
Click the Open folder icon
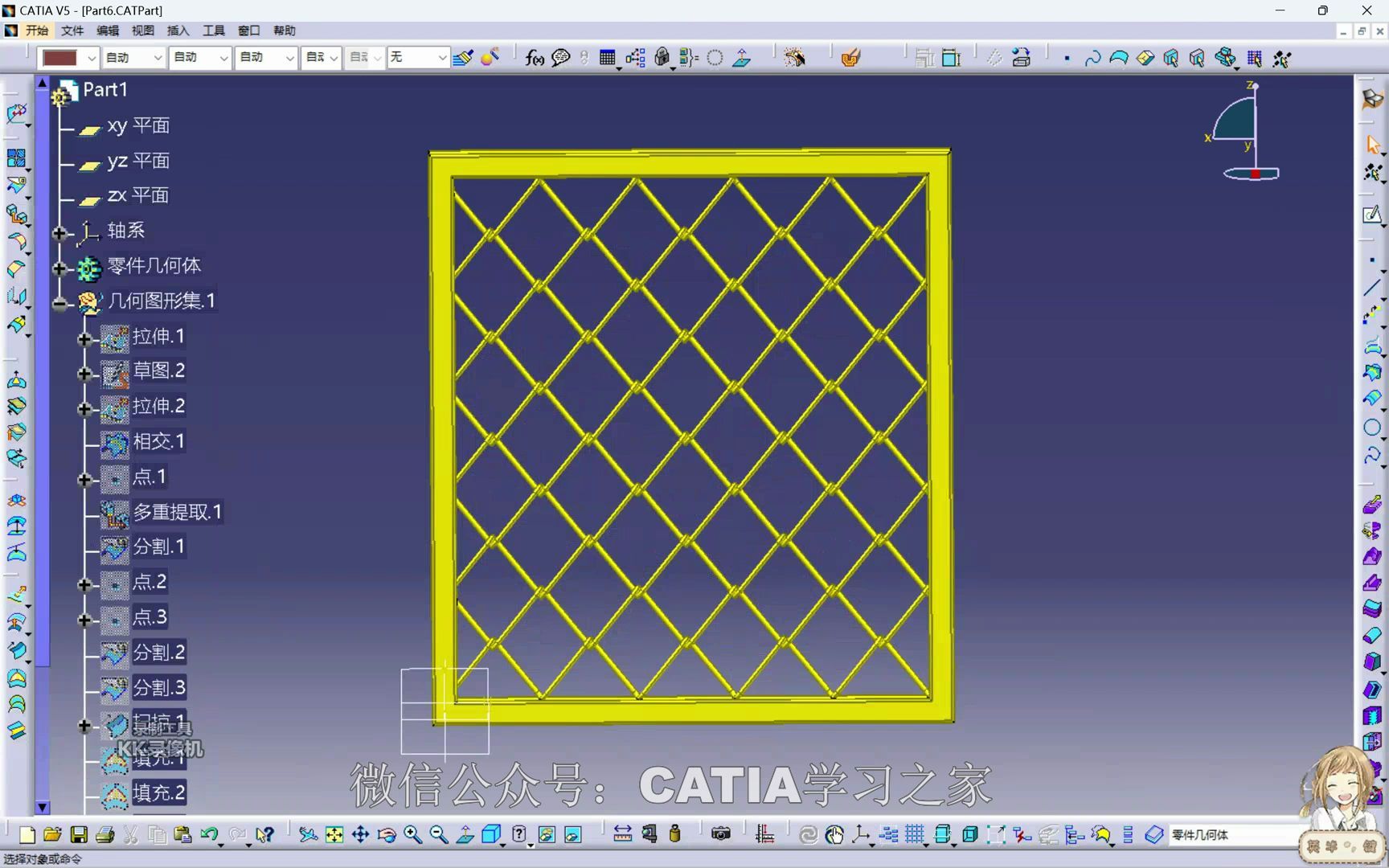pyautogui.click(x=52, y=835)
